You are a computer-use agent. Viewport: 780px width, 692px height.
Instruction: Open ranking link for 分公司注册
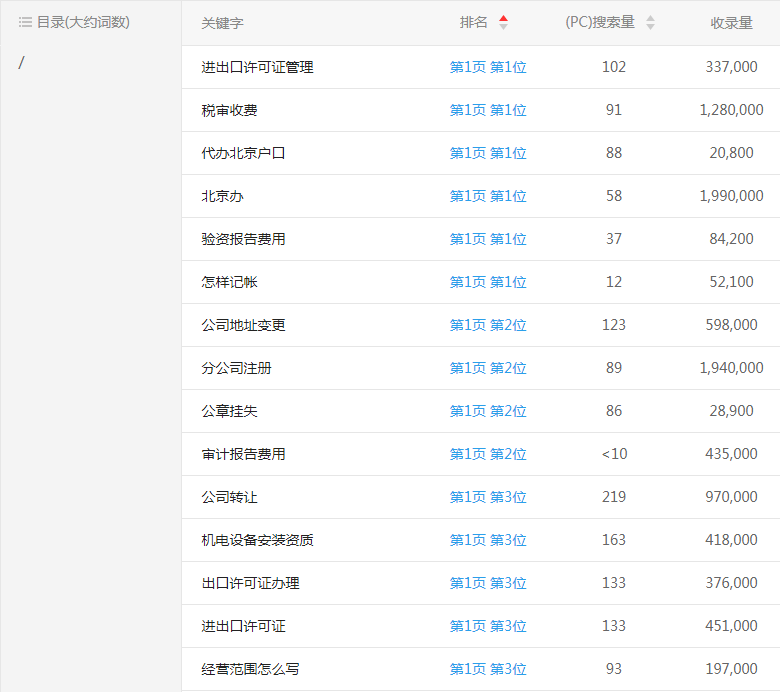pyautogui.click(x=488, y=368)
